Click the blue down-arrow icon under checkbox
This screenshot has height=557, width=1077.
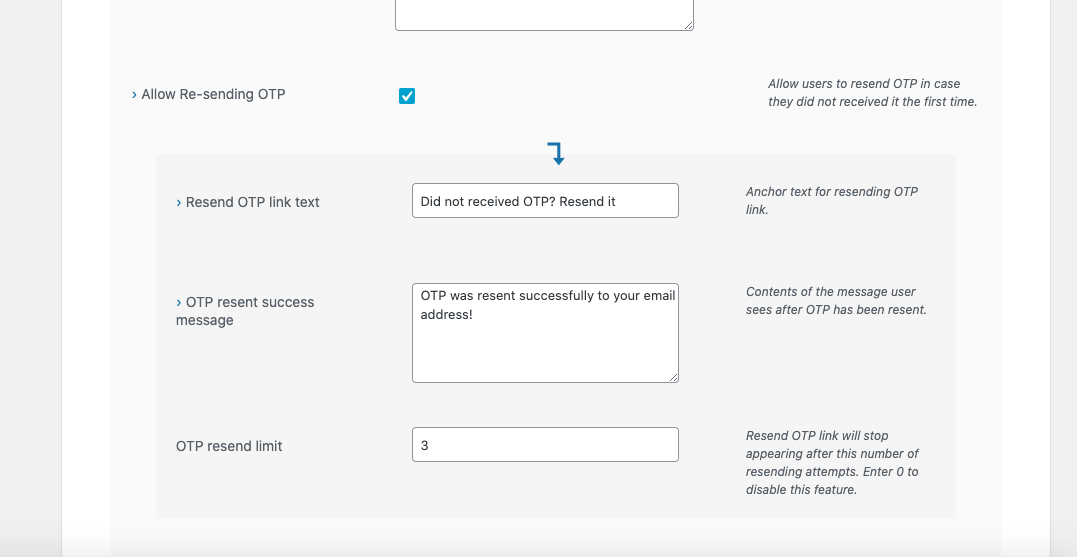click(x=556, y=154)
